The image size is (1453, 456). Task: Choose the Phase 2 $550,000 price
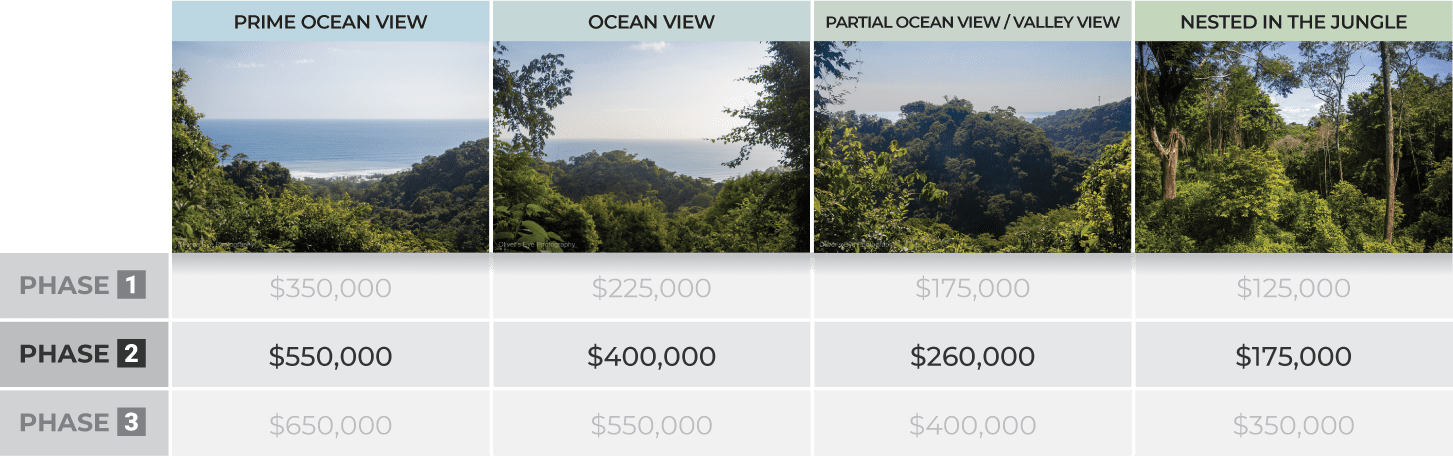(x=330, y=356)
